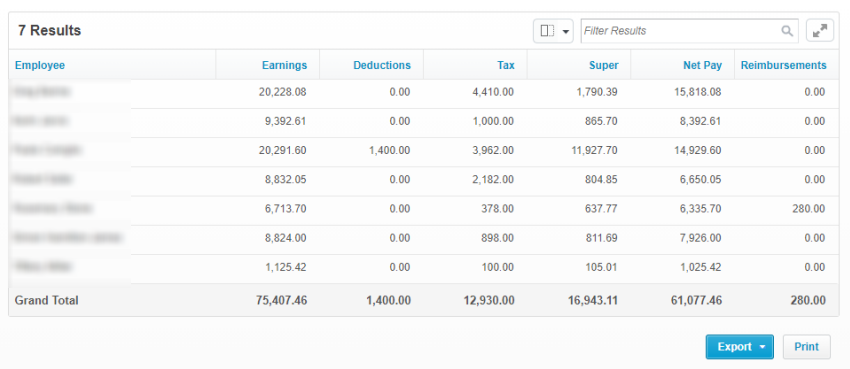Screen dimensions: 850x369
Task: Click the Print button
Action: click(x=807, y=347)
